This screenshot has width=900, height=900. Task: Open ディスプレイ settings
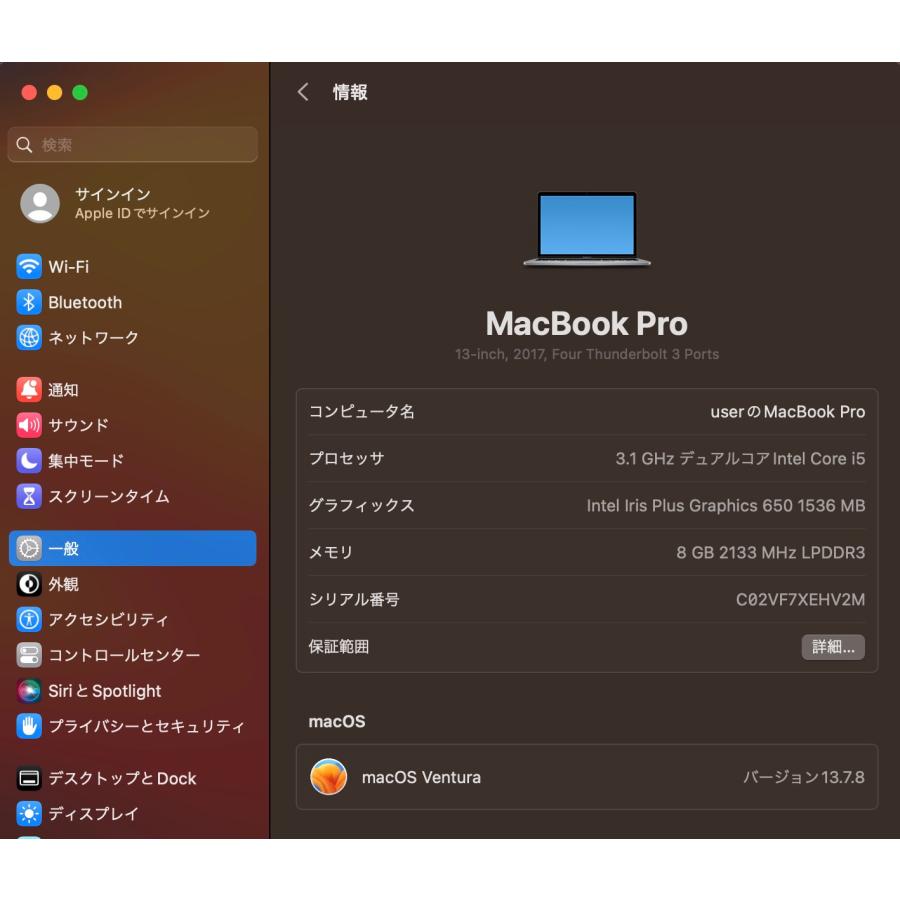click(133, 814)
